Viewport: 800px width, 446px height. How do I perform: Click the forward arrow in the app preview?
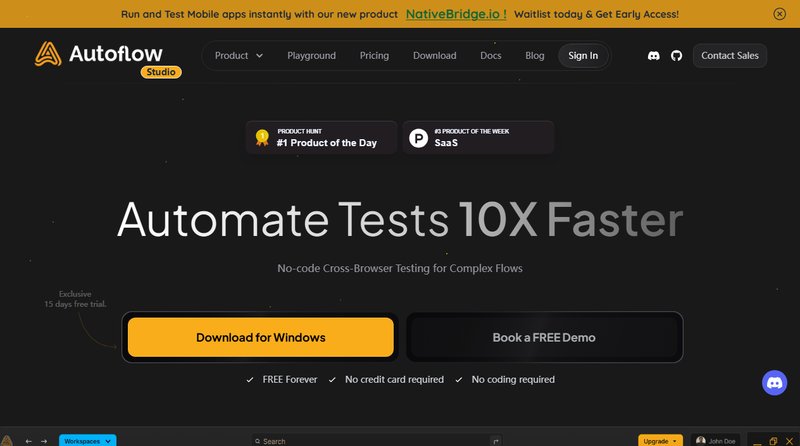pyautogui.click(x=44, y=440)
